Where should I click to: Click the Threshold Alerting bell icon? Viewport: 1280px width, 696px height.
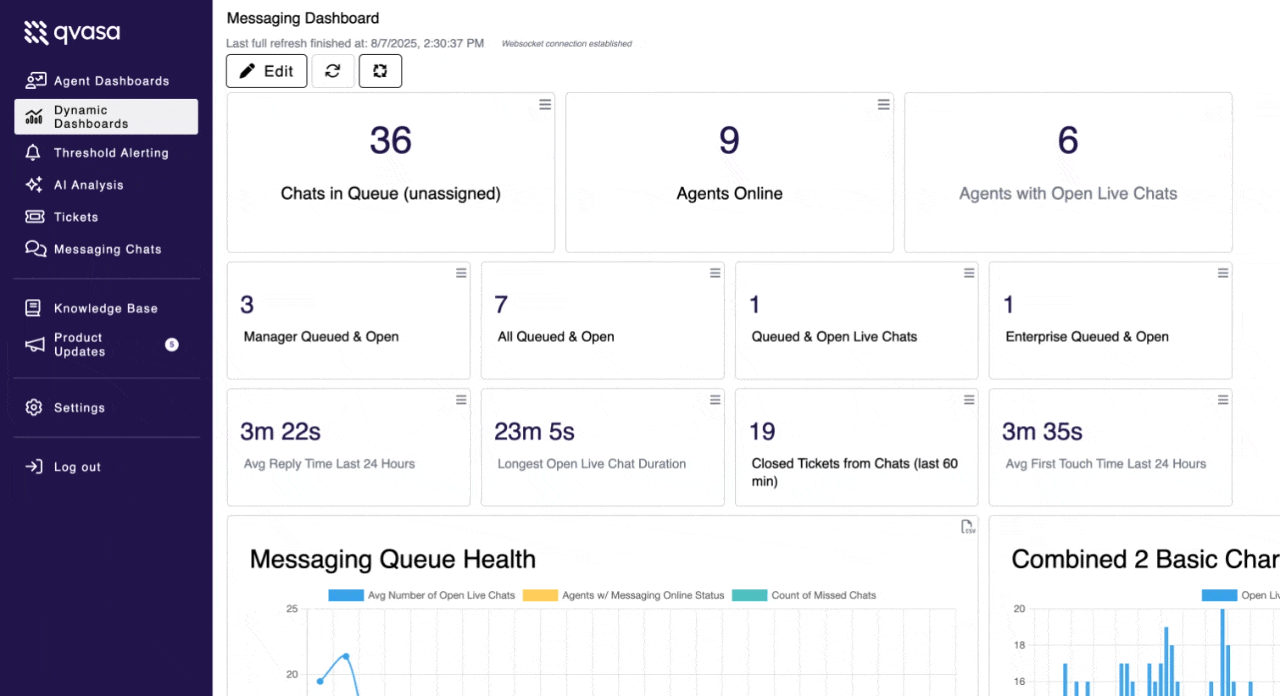tap(35, 152)
